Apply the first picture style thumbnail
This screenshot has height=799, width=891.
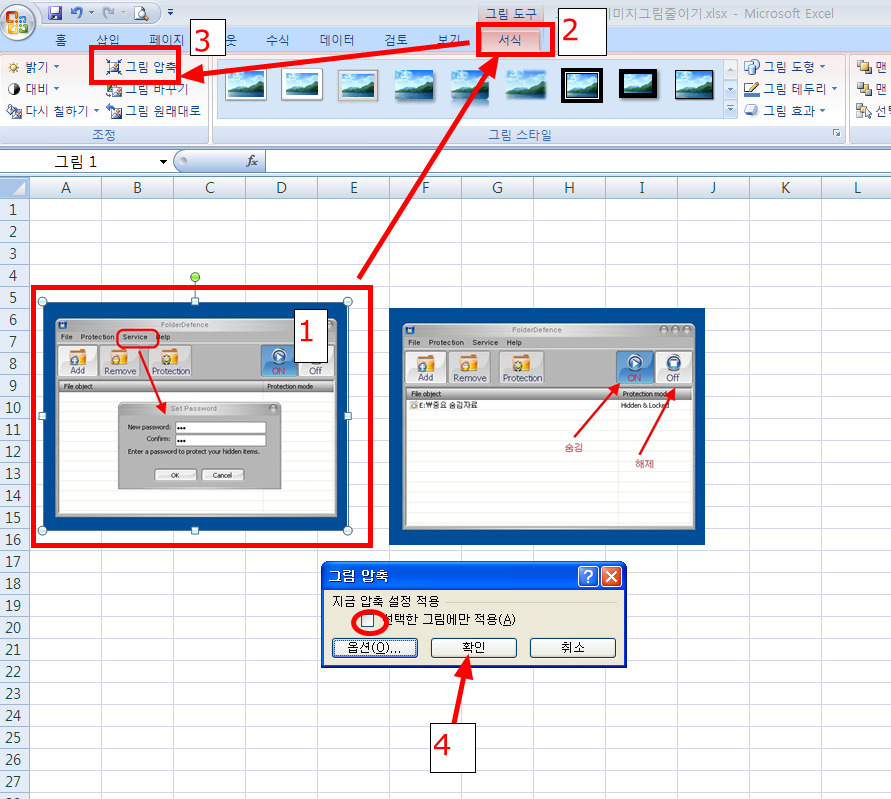point(246,85)
